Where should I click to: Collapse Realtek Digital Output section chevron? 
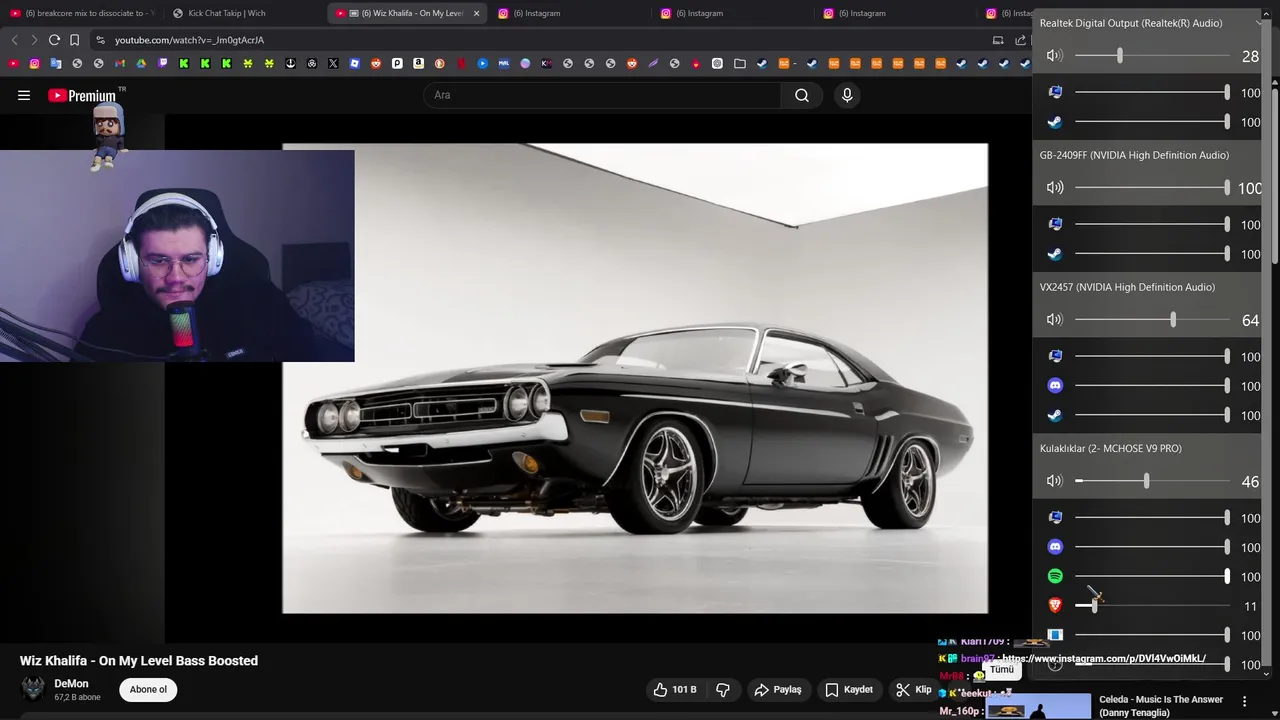pyautogui.click(x=1259, y=23)
